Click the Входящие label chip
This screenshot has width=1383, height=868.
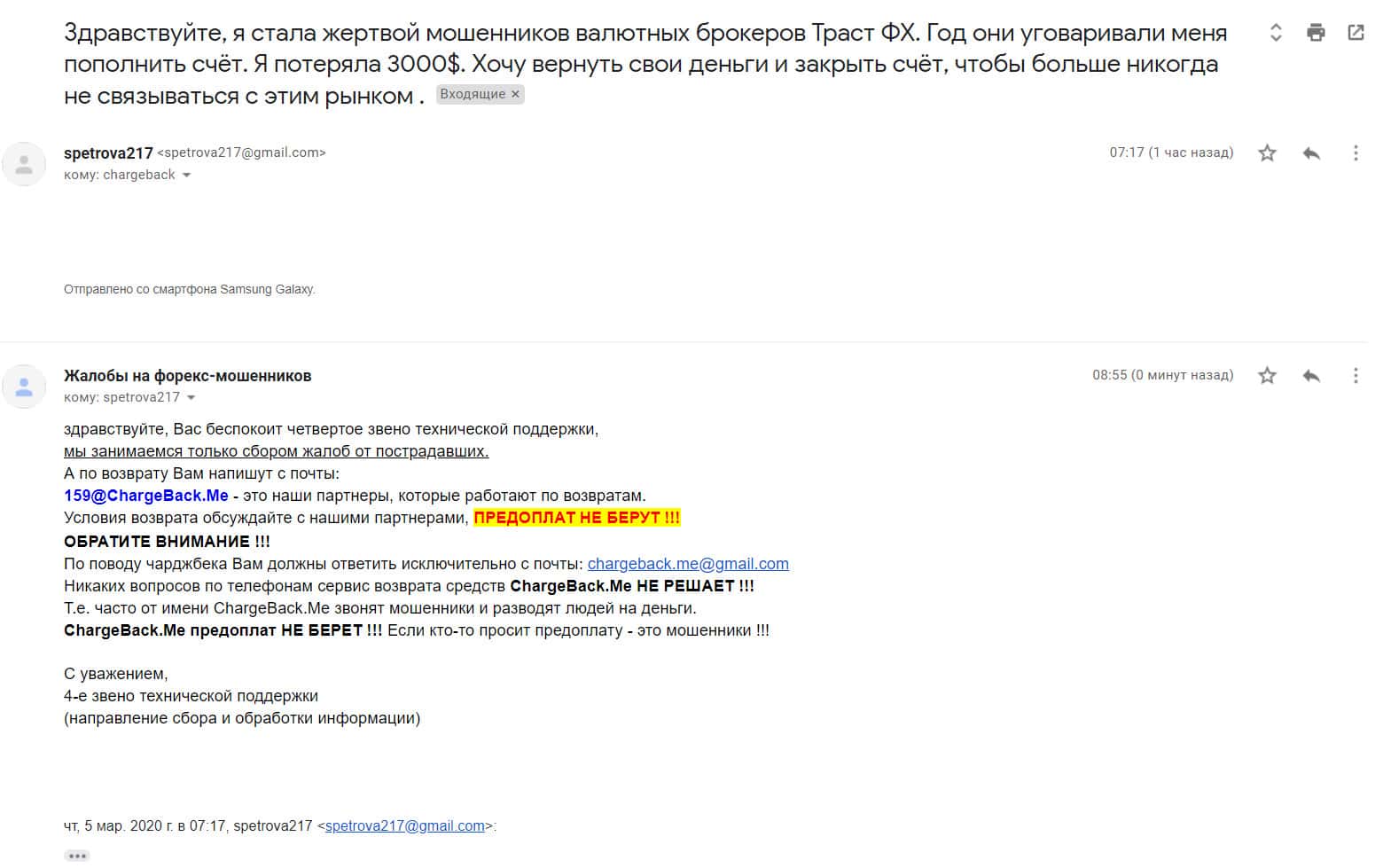click(x=473, y=94)
